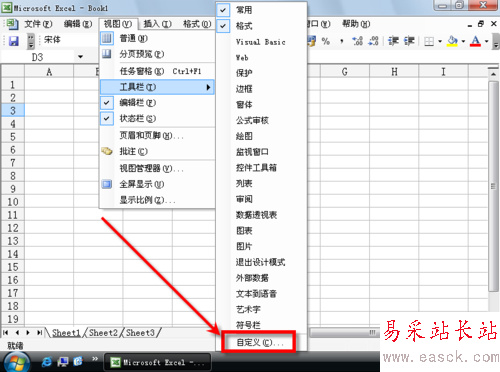Screen dimensions: 500x372
Task: Open 任务窗格 task pane entry
Action: pyautogui.click(x=157, y=71)
